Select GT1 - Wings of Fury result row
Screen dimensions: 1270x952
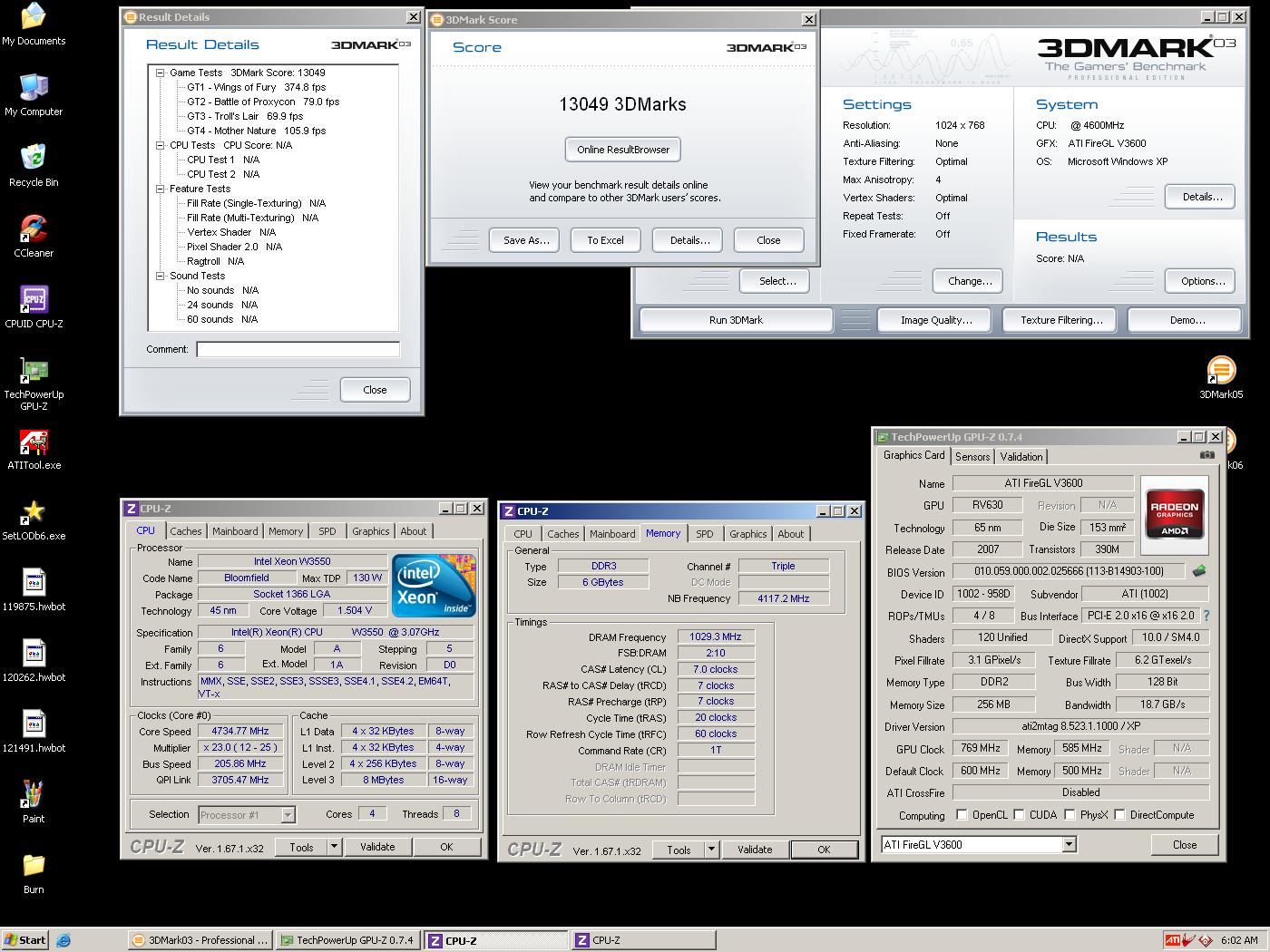pos(257,87)
